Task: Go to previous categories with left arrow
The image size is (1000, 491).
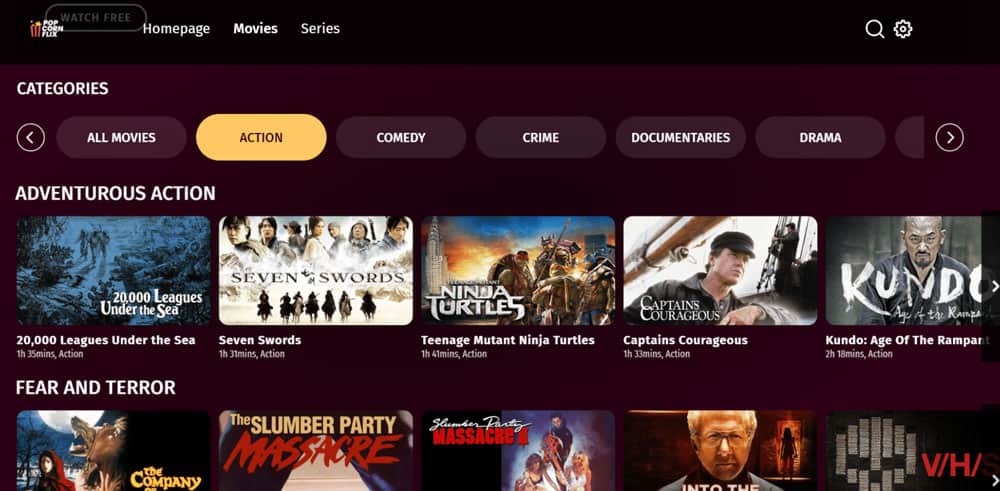Action: click(31, 137)
